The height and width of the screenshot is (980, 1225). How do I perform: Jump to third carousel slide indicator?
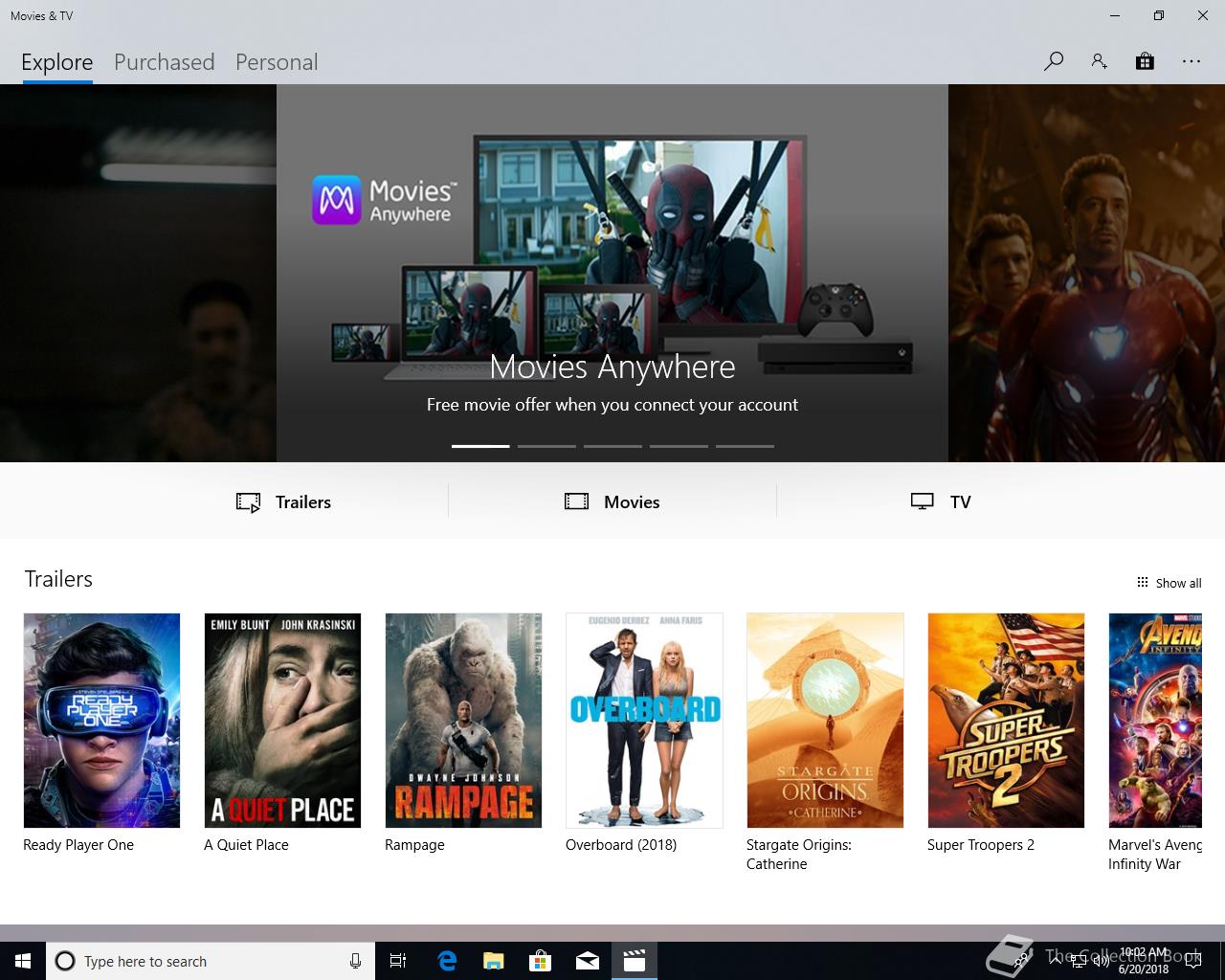point(612,446)
